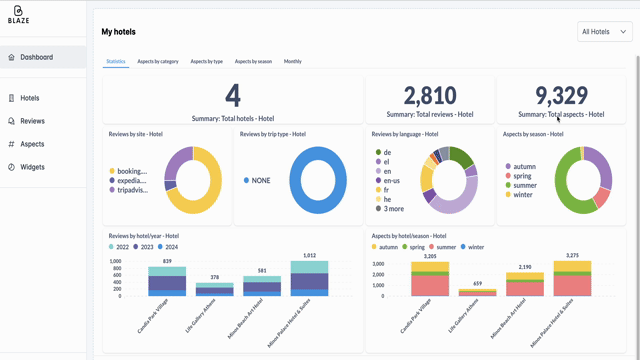Image resolution: width=640 pixels, height=360 pixels.
Task: Expand '3 more' languages legend
Action: [x=390, y=209]
